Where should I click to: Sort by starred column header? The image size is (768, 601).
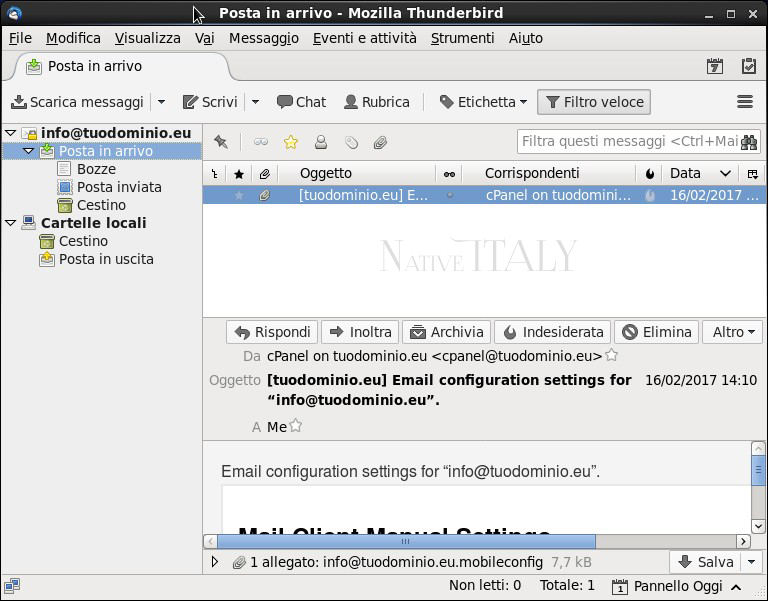click(239, 173)
